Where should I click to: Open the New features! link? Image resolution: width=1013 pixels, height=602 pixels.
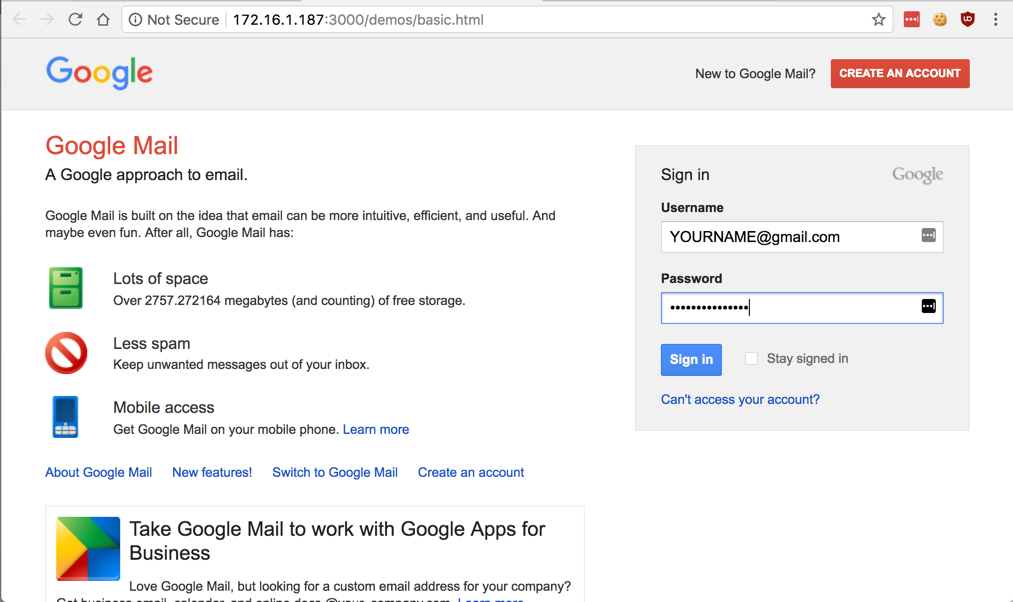click(212, 472)
